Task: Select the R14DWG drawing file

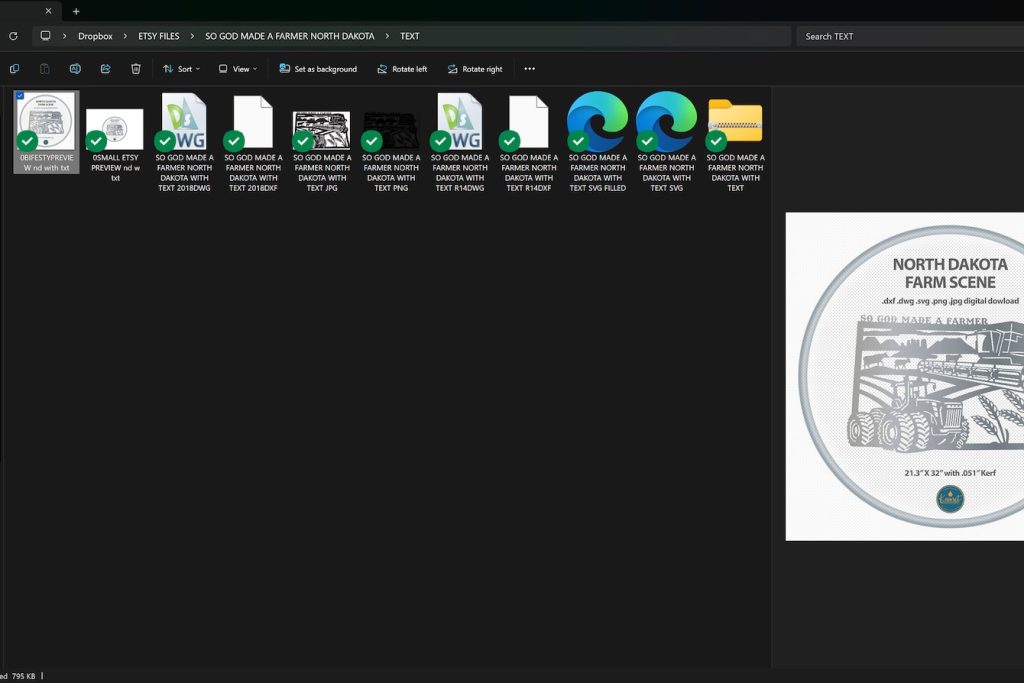Action: pyautogui.click(x=459, y=122)
